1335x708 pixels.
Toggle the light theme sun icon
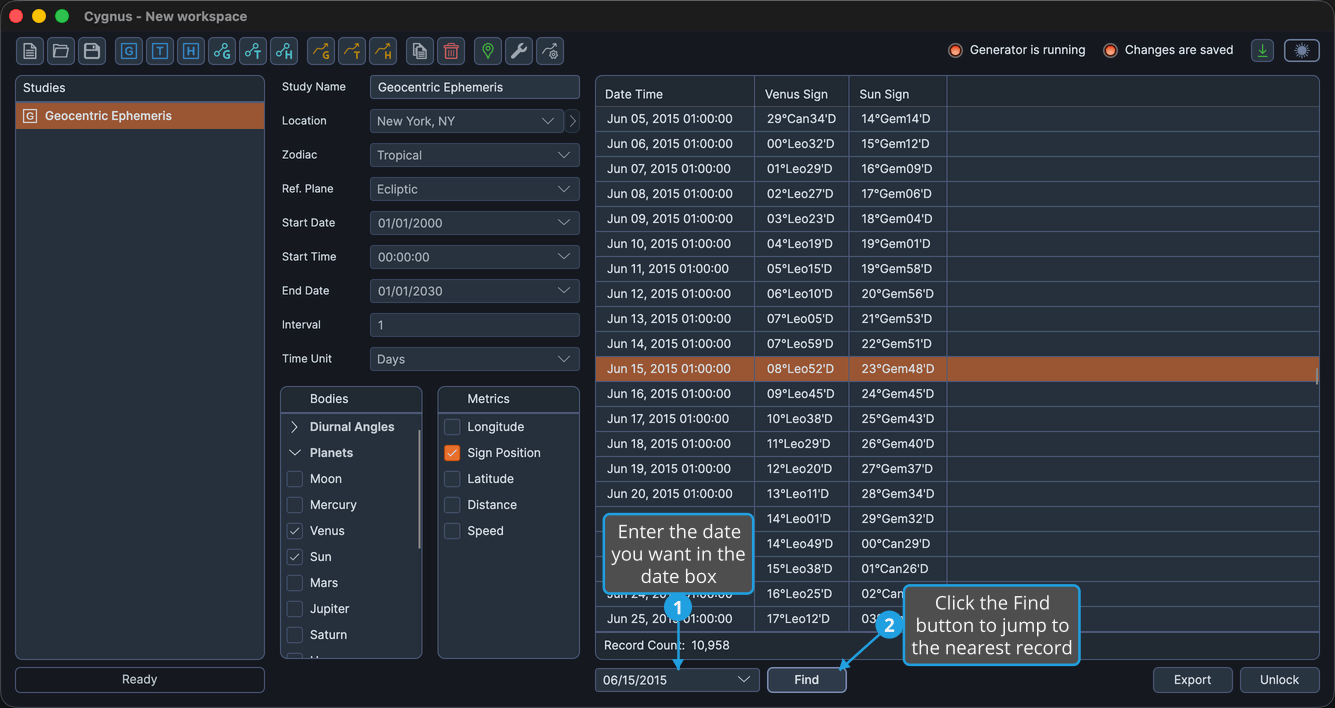click(x=1302, y=50)
